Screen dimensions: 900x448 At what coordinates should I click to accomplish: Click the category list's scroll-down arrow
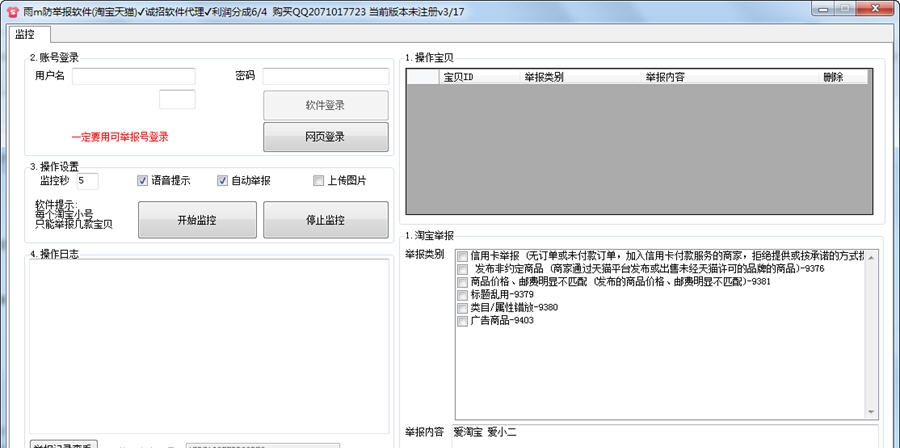[872, 412]
